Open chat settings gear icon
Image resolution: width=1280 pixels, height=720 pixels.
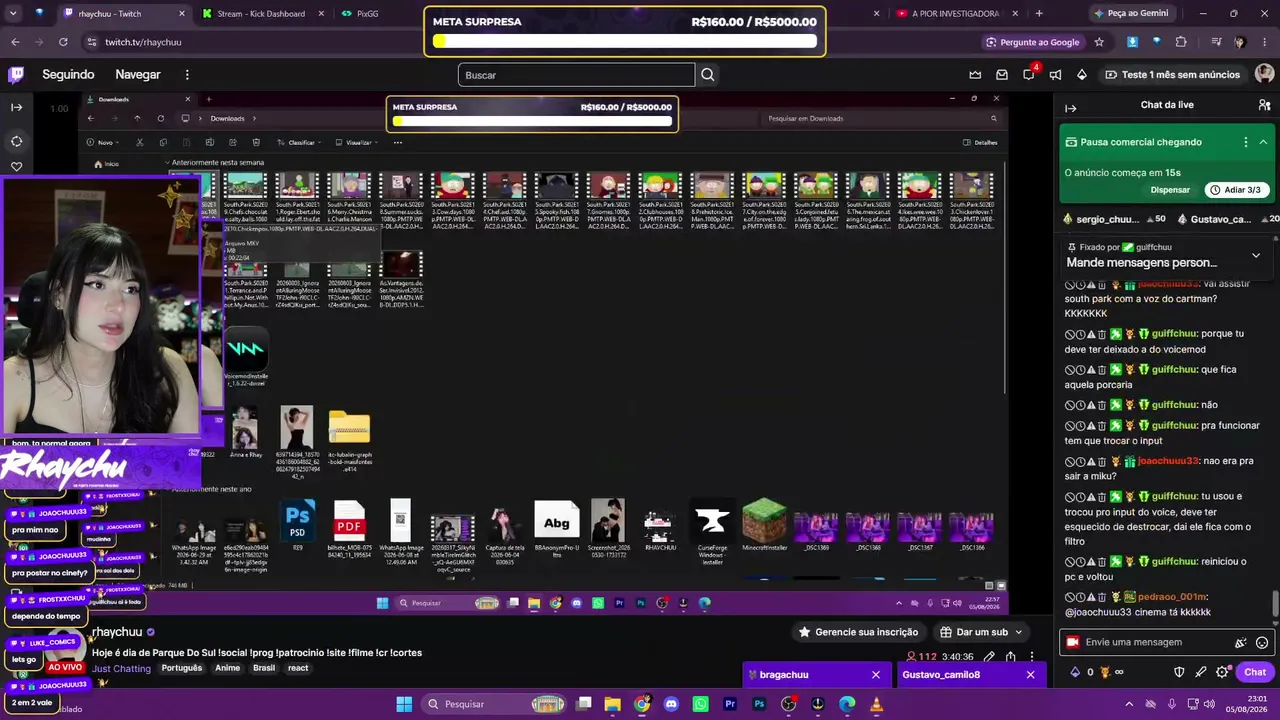tap(1222, 672)
